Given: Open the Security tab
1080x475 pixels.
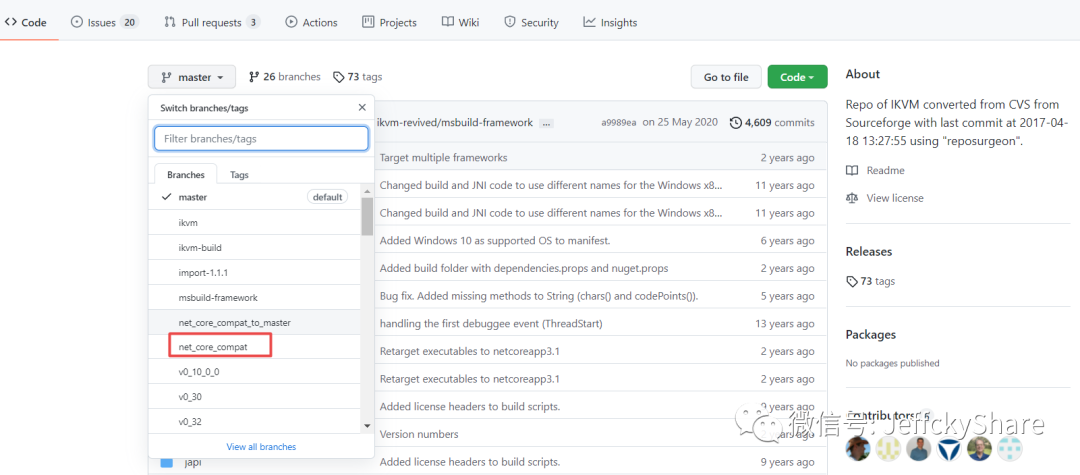Looking at the screenshot, I should tap(531, 23).
